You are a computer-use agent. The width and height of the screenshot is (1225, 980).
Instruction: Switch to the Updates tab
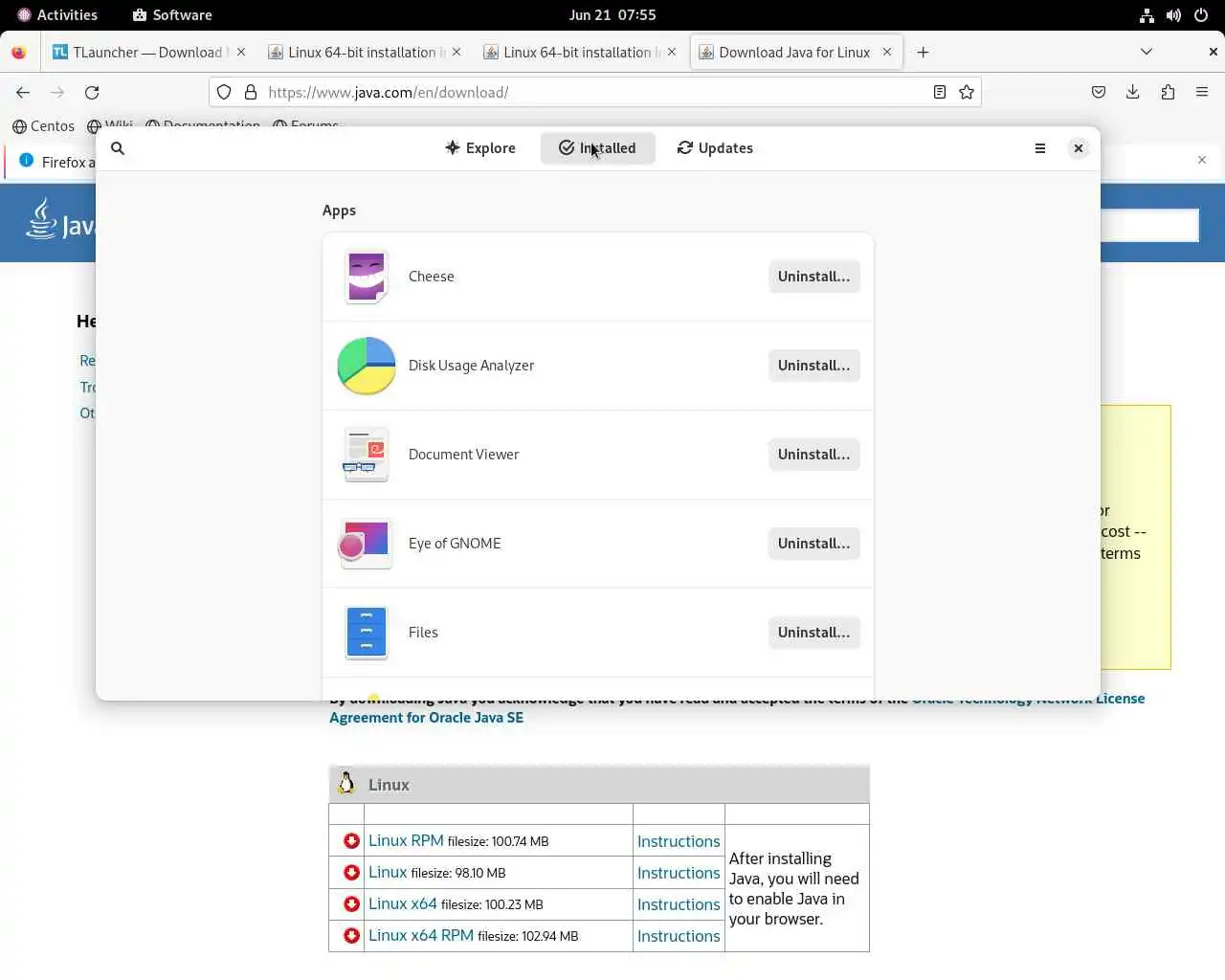(715, 148)
